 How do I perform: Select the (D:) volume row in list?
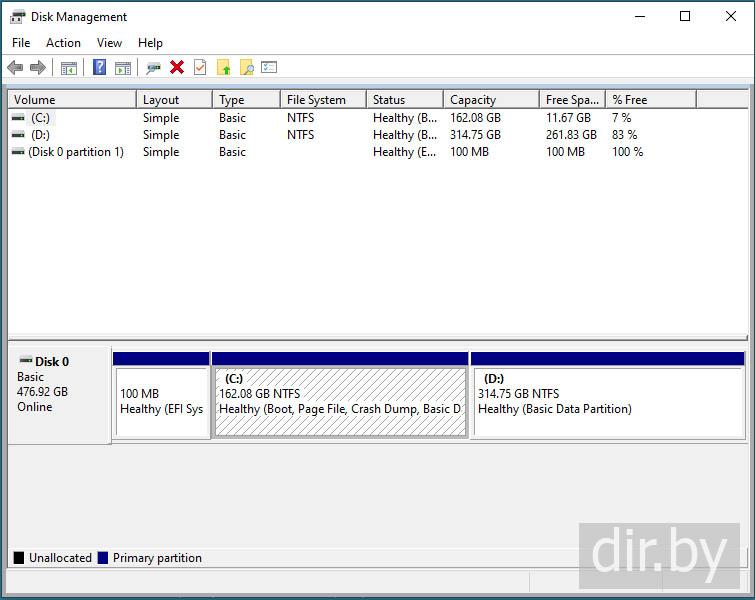click(x=40, y=135)
